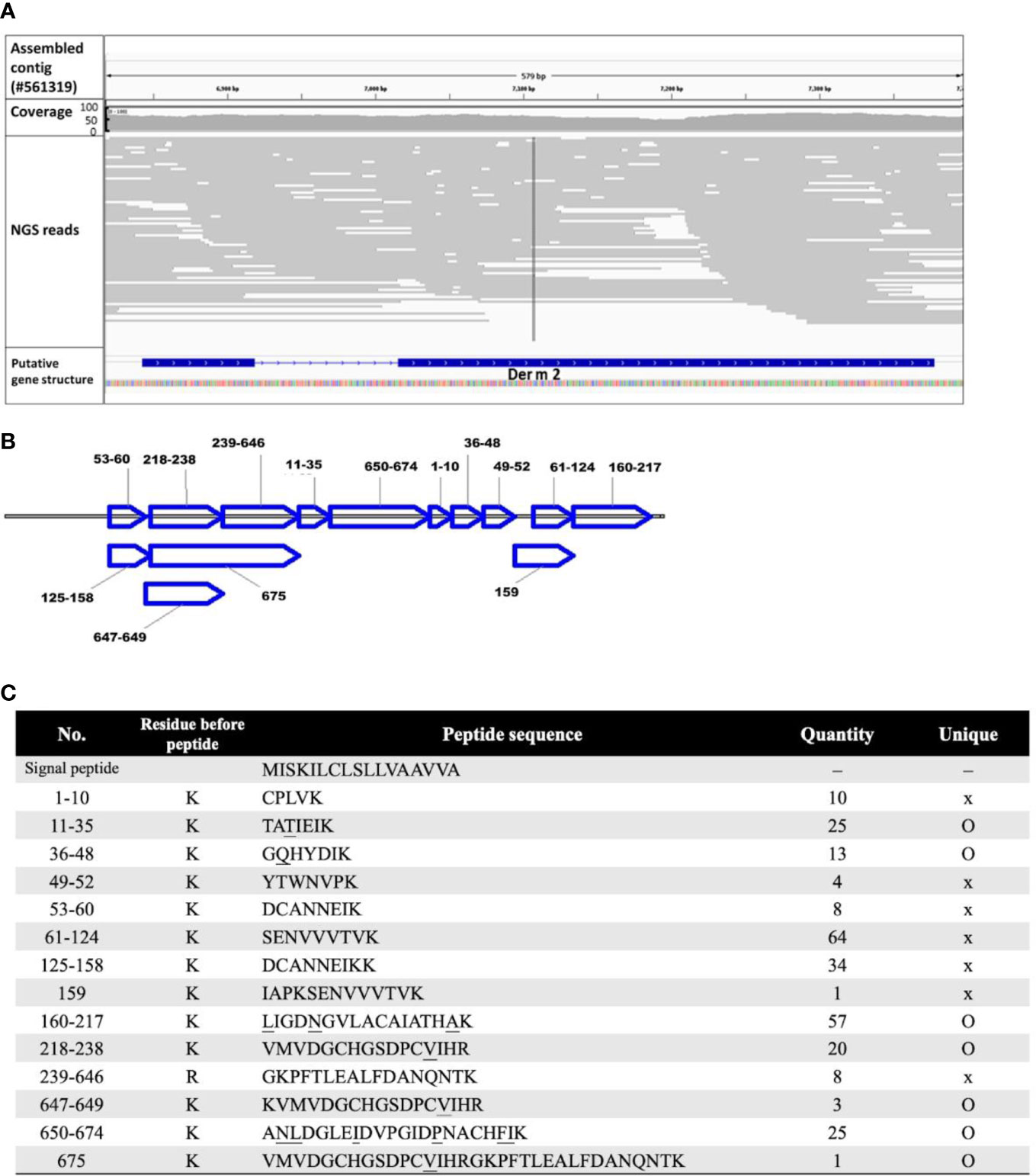This screenshot has width=1036, height=1176.
Task: Select the sequence 'MISKILCLSLLVAAVVA'
Action: [361, 770]
